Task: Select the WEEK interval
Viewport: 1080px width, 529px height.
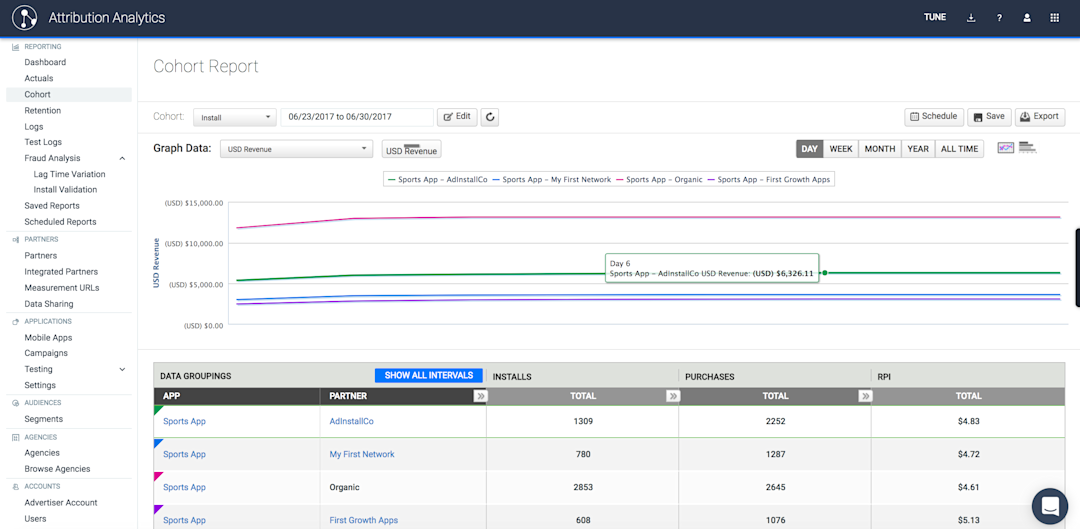Action: point(841,149)
